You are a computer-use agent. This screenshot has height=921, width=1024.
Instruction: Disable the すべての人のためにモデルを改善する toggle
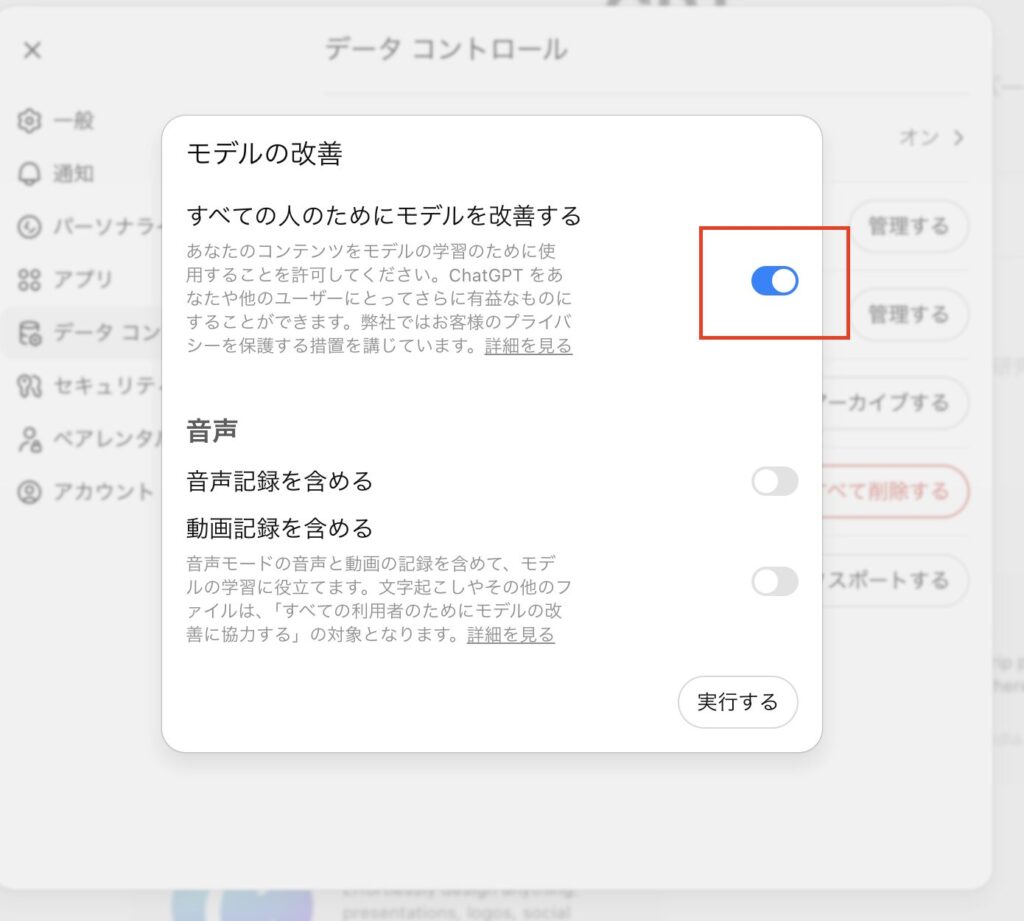pos(774,281)
